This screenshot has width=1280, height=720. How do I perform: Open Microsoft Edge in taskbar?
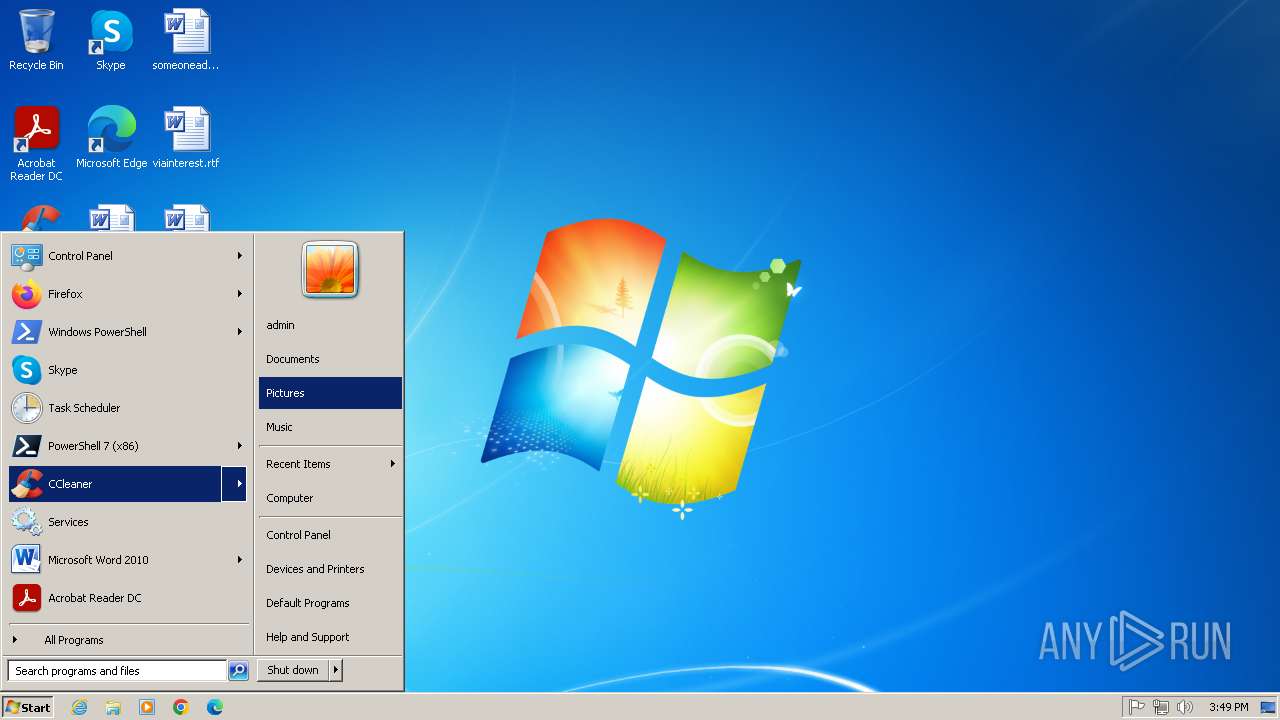point(215,707)
